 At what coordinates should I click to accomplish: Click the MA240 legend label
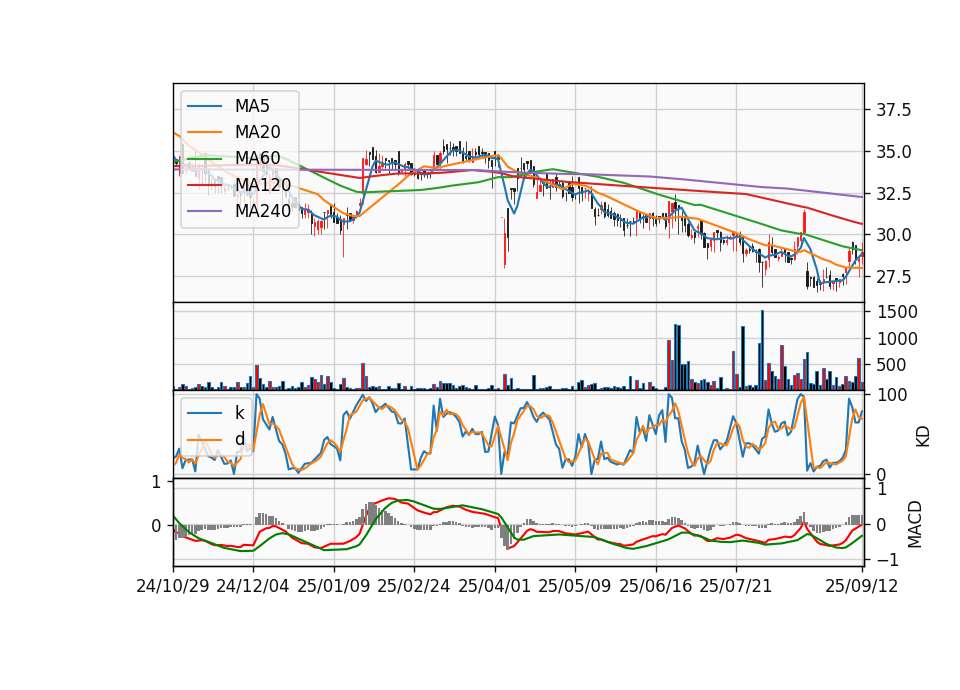(263, 211)
